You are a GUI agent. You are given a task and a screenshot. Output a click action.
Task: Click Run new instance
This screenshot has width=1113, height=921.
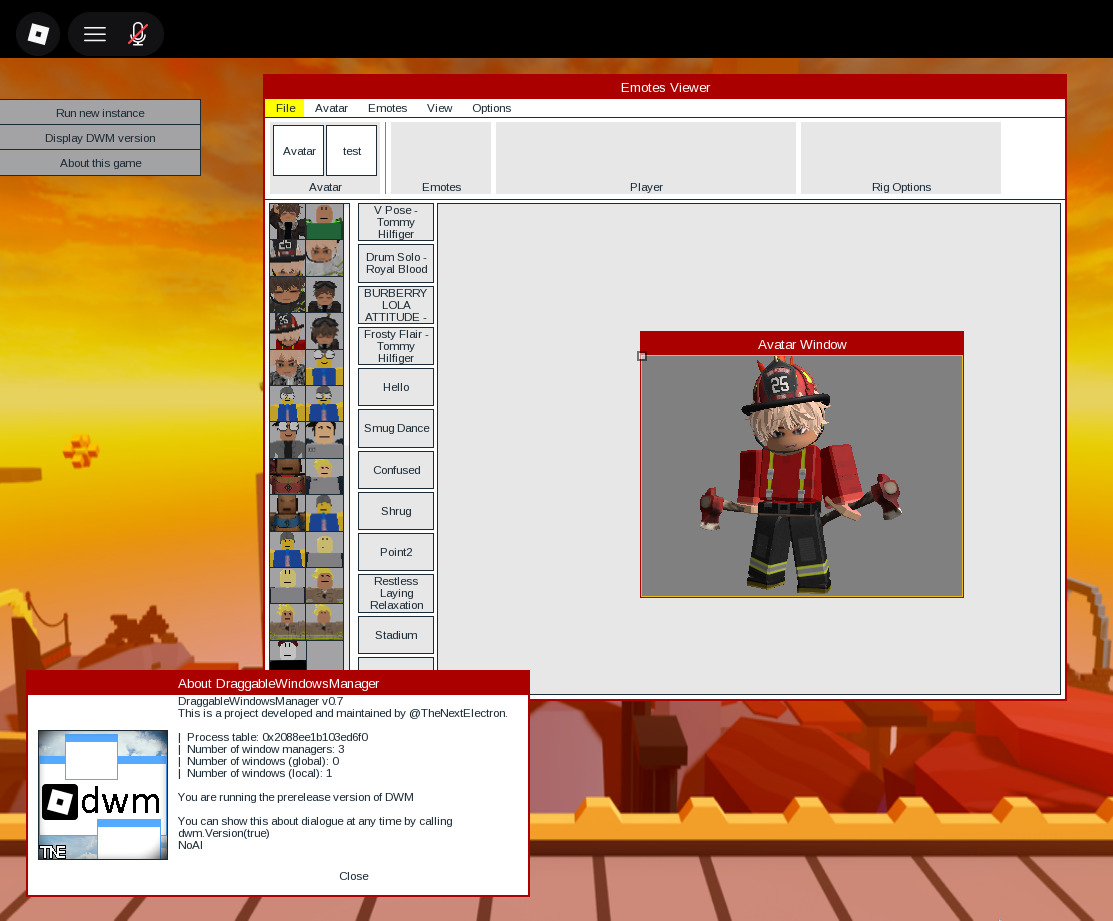(x=100, y=113)
